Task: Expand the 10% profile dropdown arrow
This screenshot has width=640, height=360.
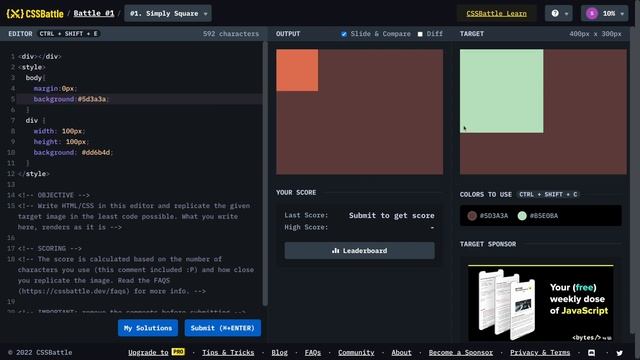Action: pyautogui.click(x=622, y=14)
